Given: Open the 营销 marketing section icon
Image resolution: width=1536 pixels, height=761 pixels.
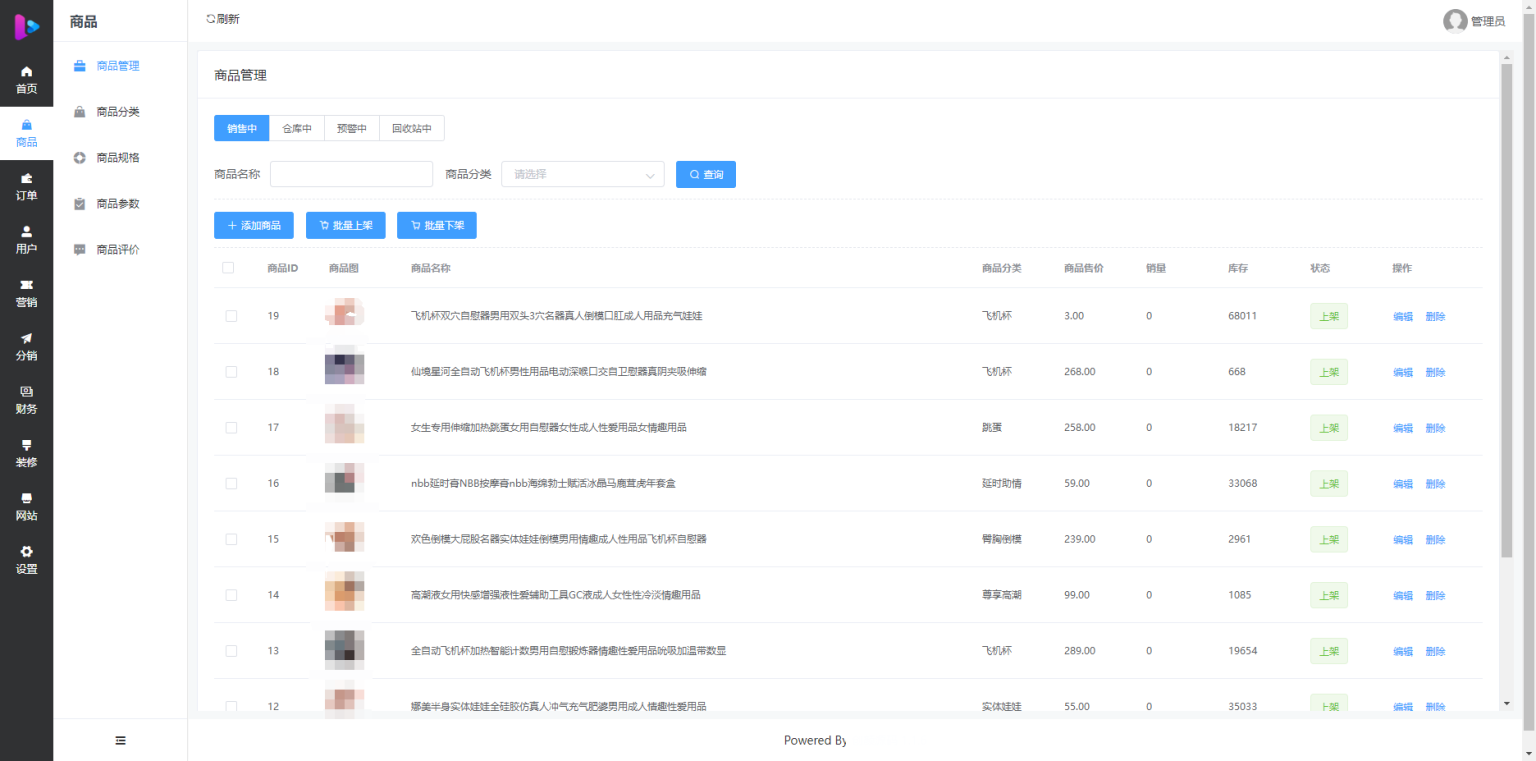Looking at the screenshot, I should click(x=26, y=286).
